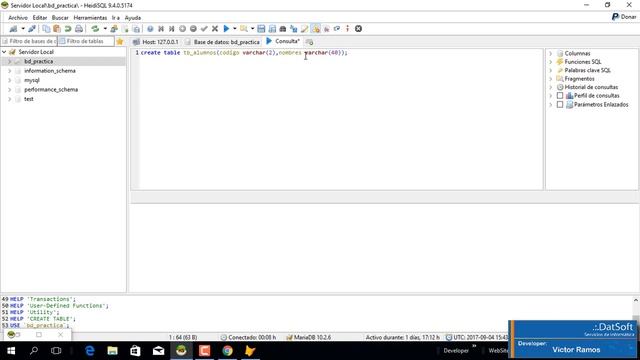
Task: Run the query with blue play icon
Action: [x=226, y=29]
